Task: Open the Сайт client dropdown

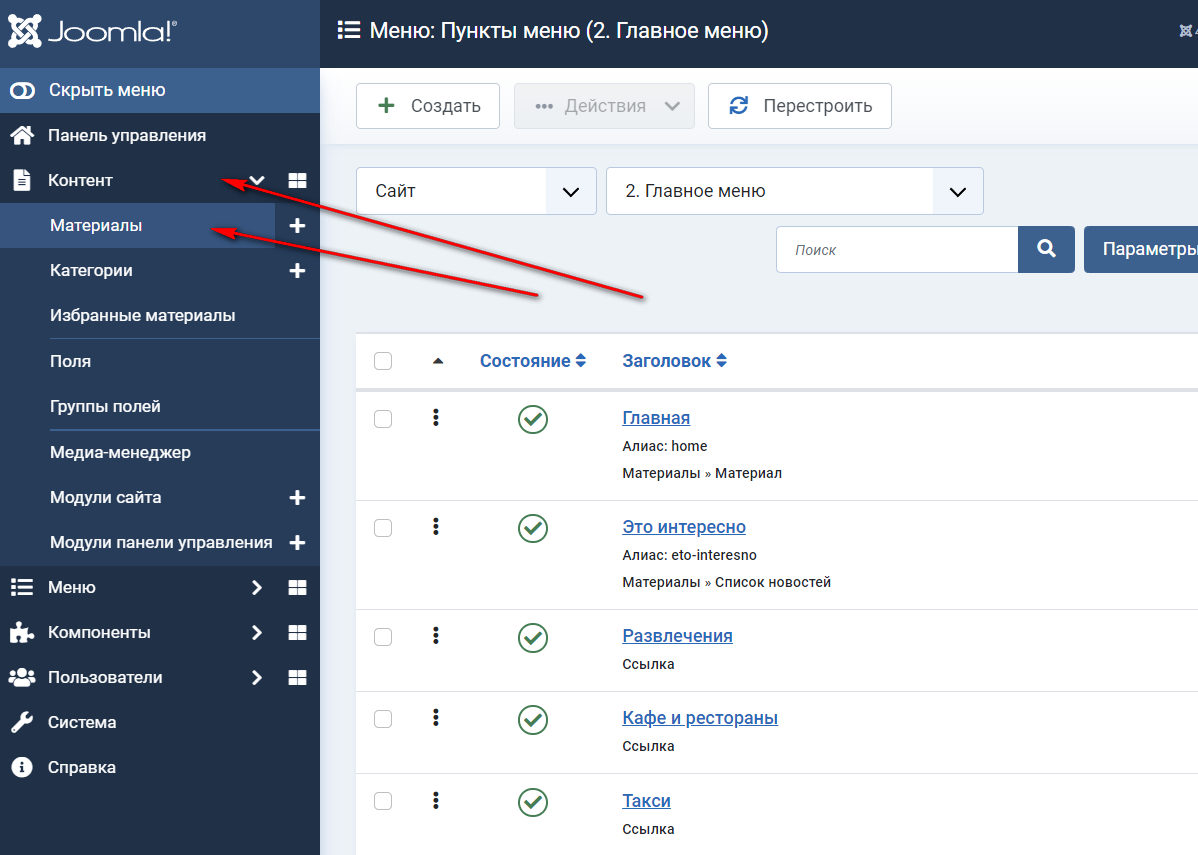Action: pos(476,191)
